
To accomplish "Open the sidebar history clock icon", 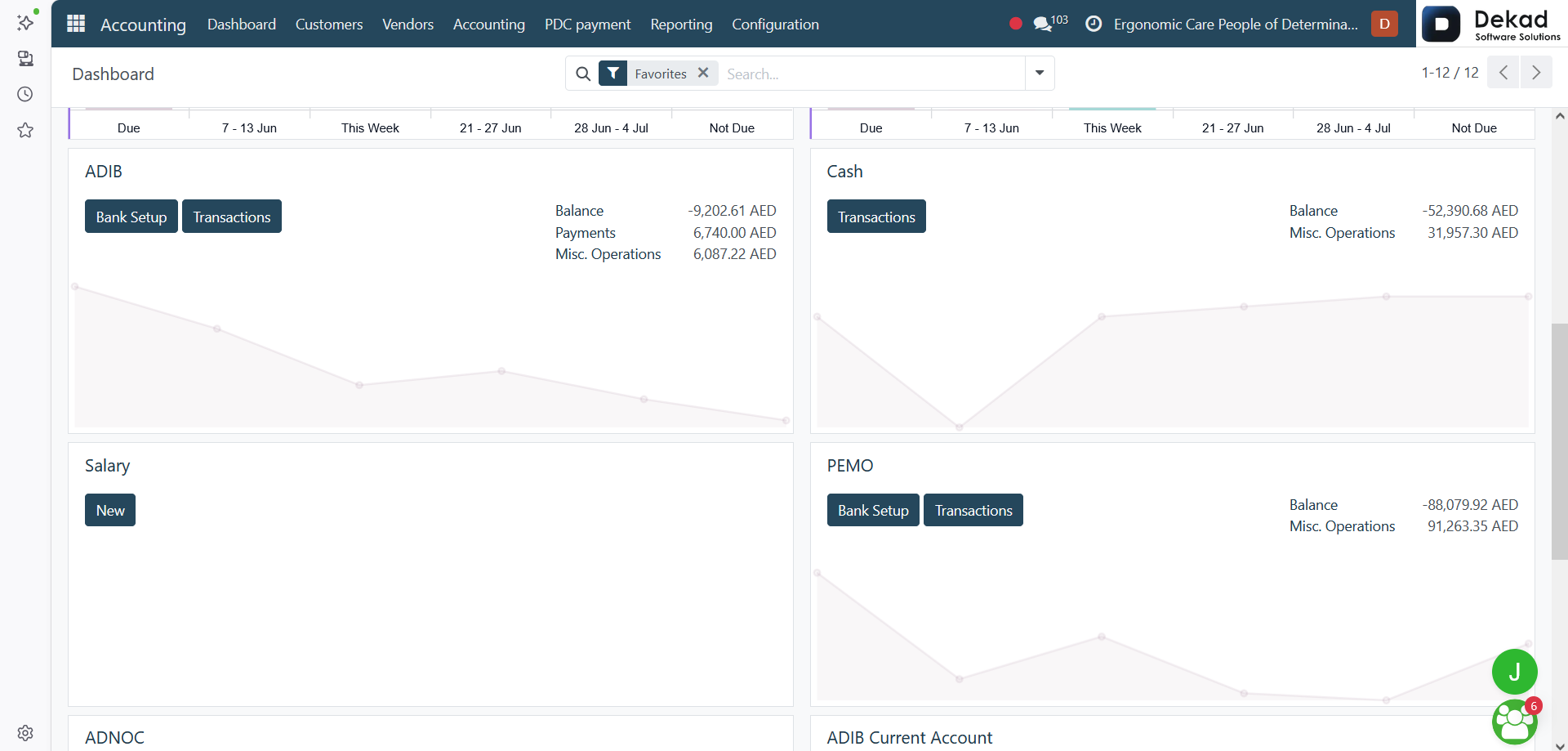I will tap(25, 94).
